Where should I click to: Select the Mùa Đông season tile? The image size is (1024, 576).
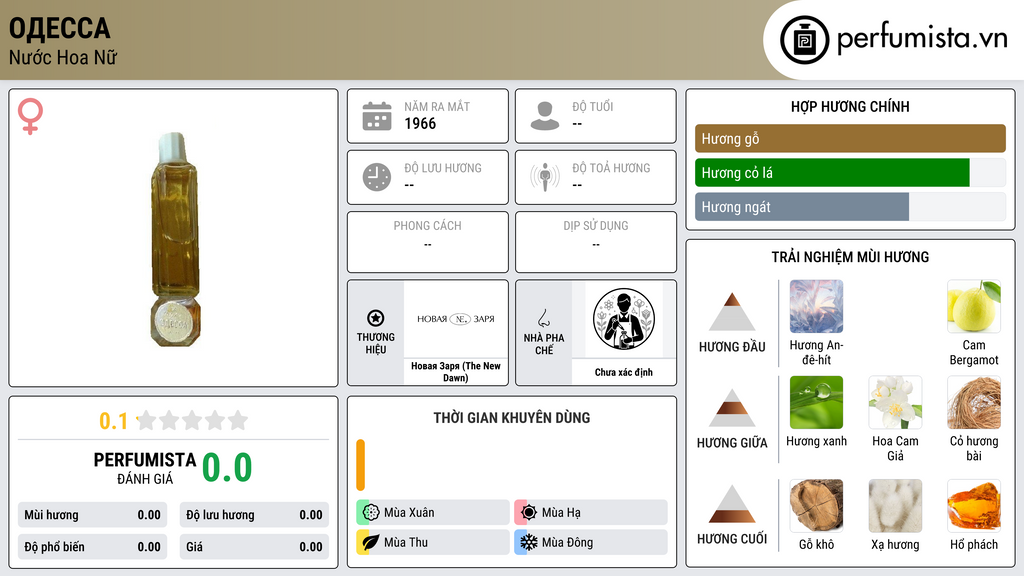point(591,542)
